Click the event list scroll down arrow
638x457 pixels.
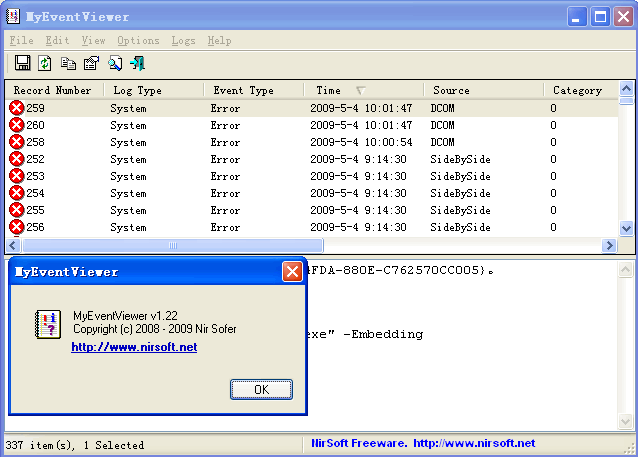coord(627,228)
